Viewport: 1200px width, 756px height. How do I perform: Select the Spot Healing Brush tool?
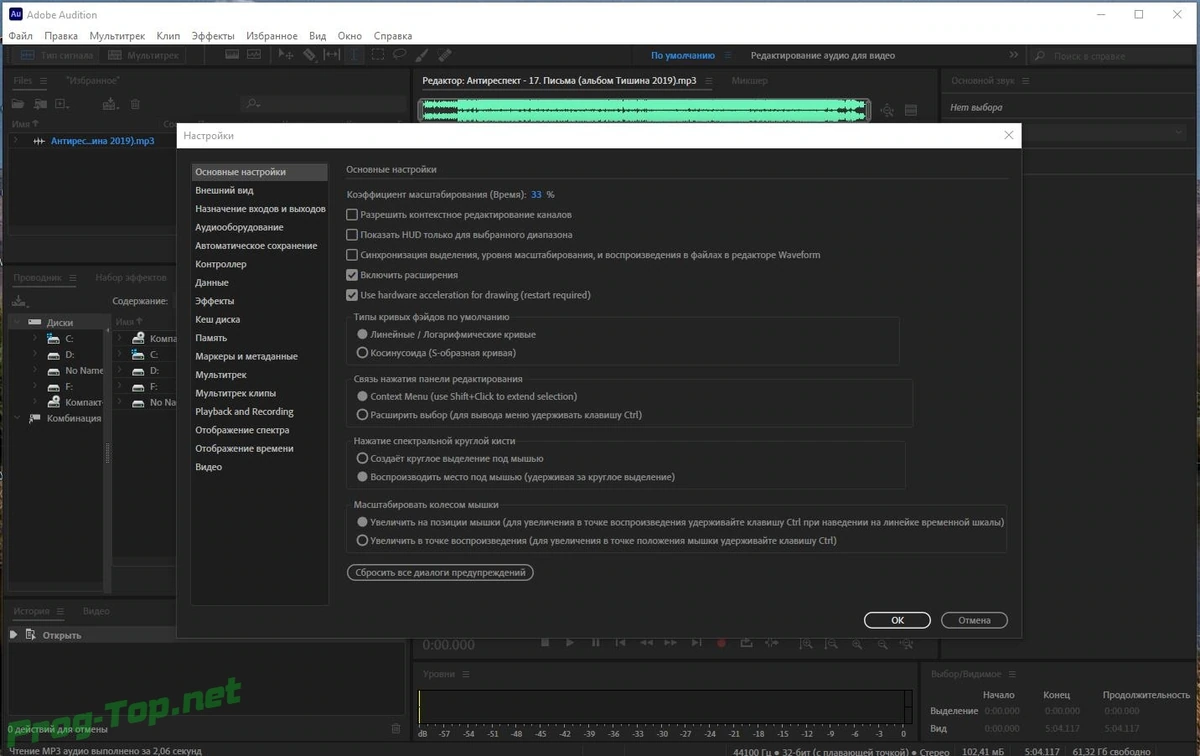coord(444,55)
